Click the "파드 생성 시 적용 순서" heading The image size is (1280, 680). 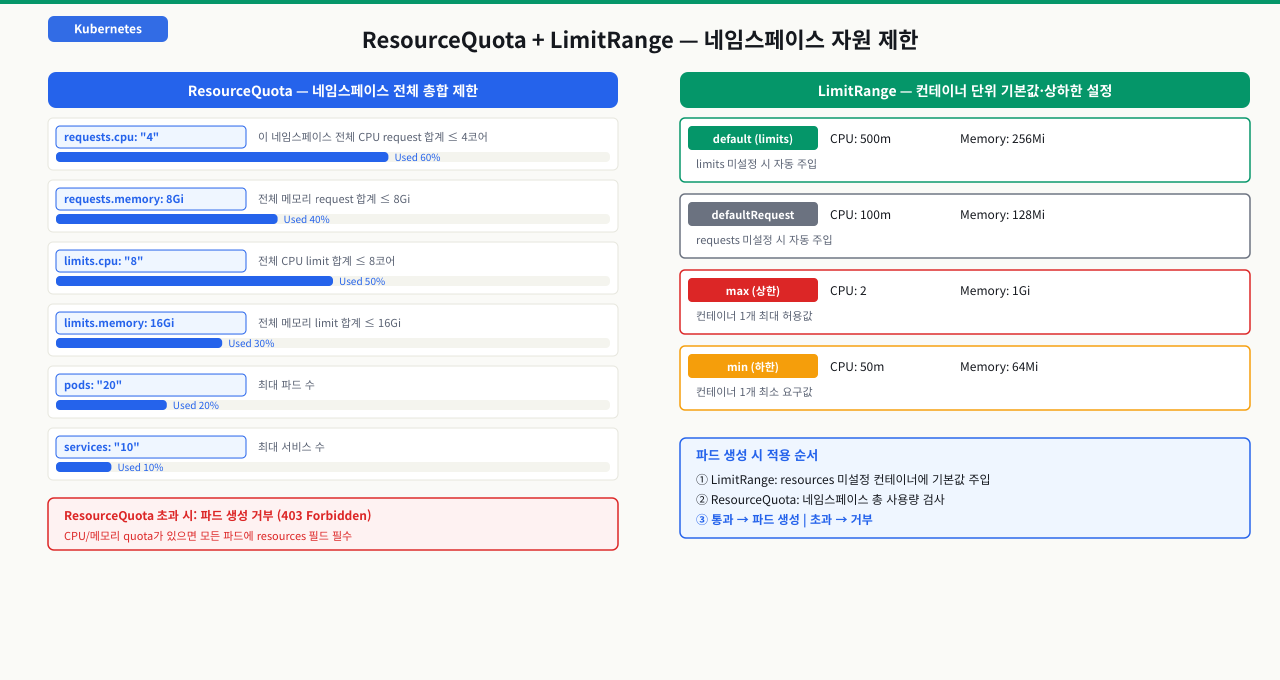pyautogui.click(x=757, y=455)
